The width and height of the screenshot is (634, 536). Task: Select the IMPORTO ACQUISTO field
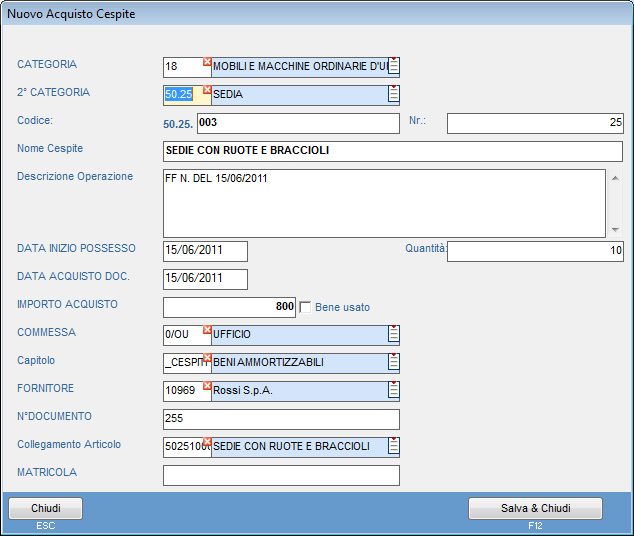pyautogui.click(x=229, y=307)
